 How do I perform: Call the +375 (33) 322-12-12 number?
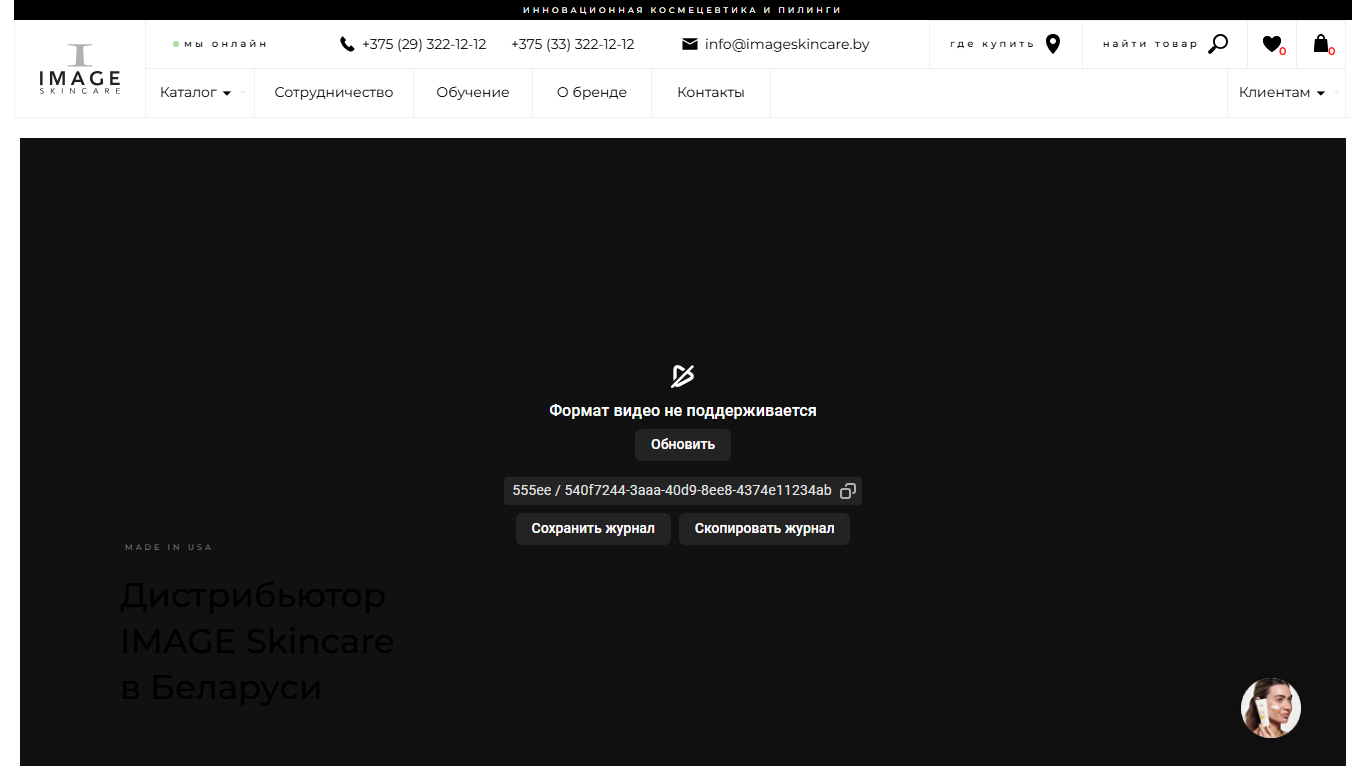(573, 44)
